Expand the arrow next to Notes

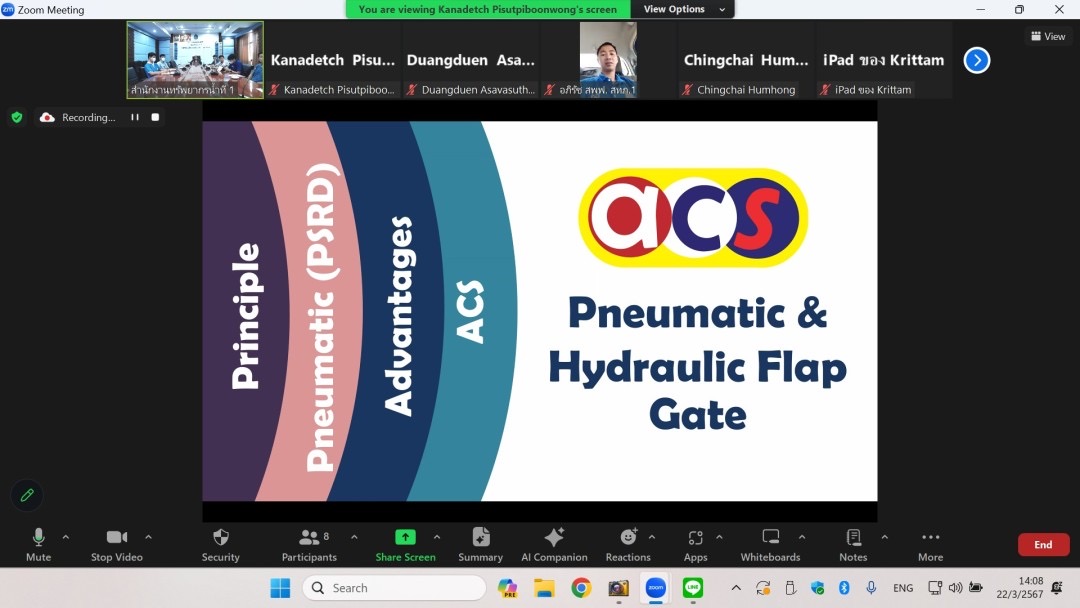(x=884, y=537)
